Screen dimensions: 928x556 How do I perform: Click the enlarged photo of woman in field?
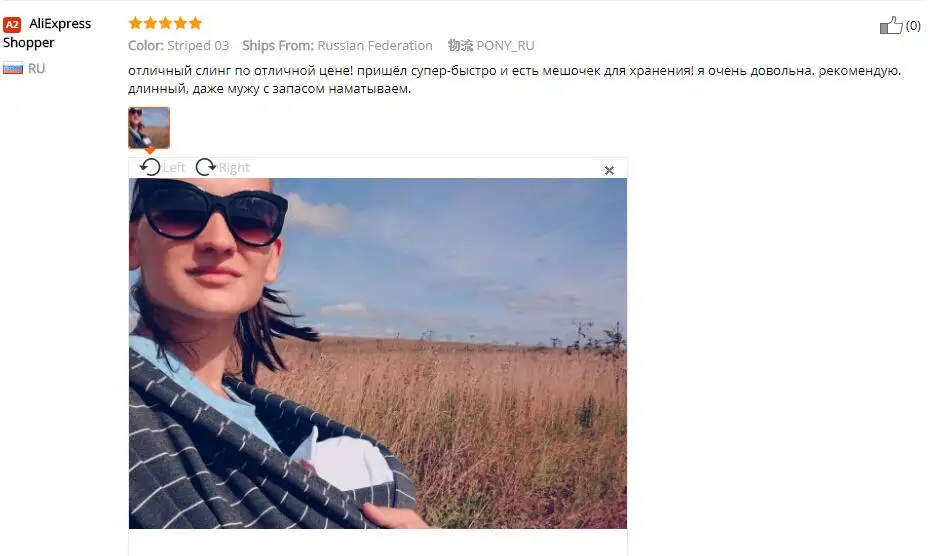point(378,353)
